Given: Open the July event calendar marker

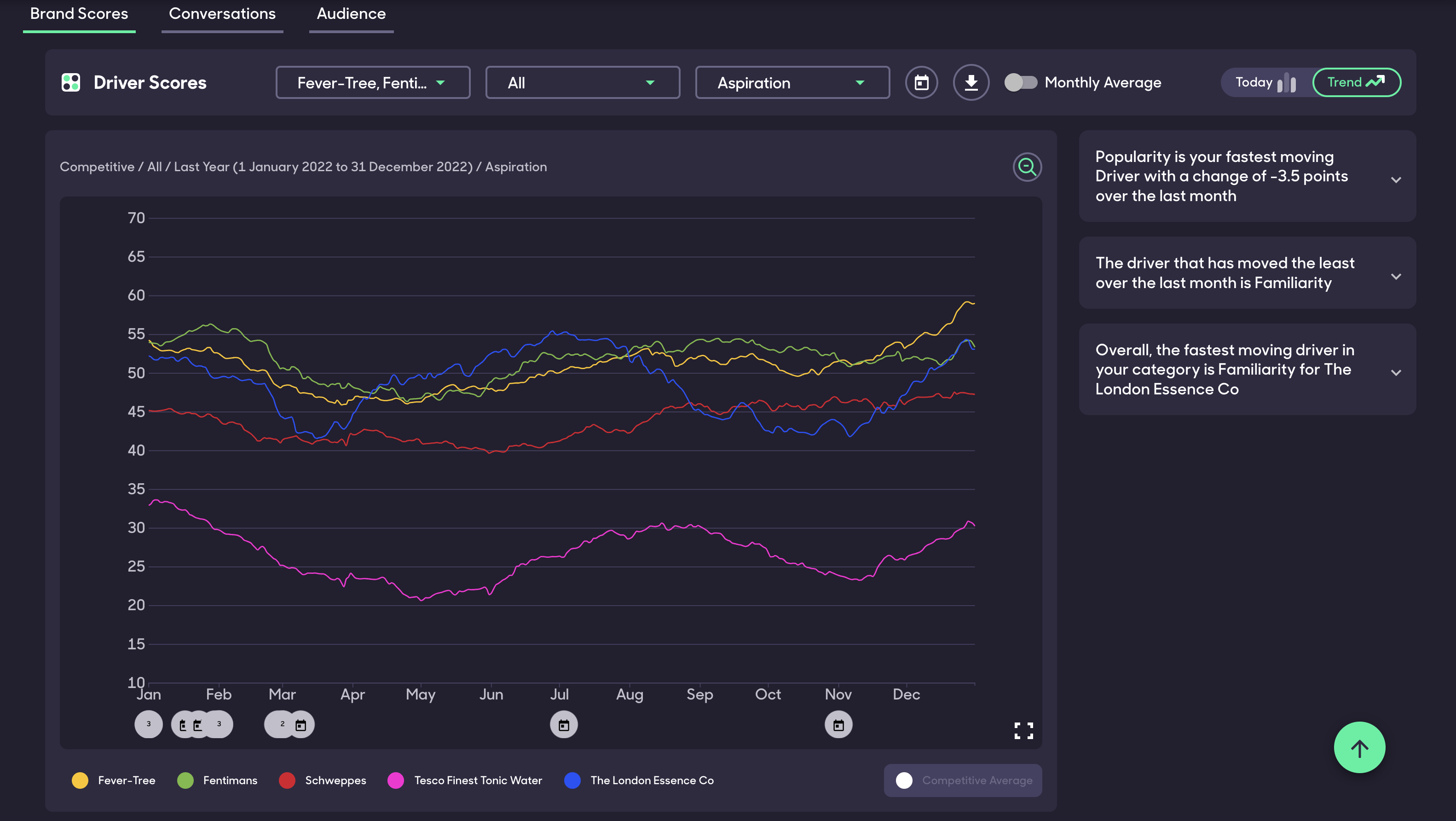Looking at the screenshot, I should [564, 725].
